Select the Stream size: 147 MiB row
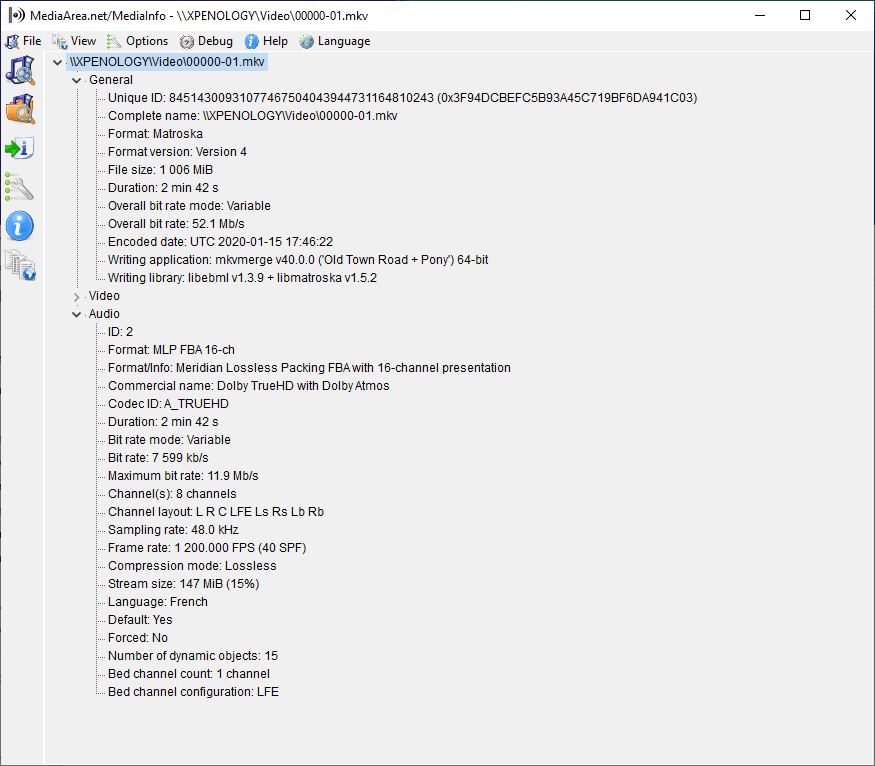The height and width of the screenshot is (766, 875). [184, 584]
